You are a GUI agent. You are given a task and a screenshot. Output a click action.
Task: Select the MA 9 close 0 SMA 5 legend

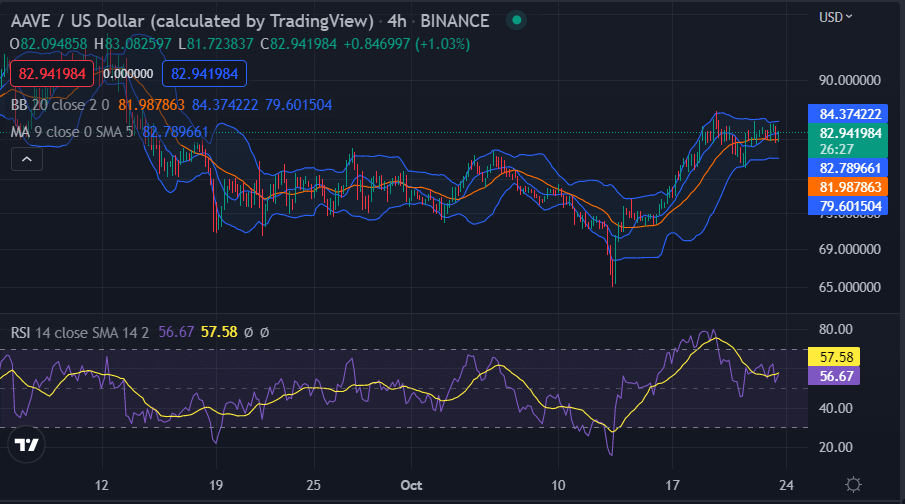(72, 132)
